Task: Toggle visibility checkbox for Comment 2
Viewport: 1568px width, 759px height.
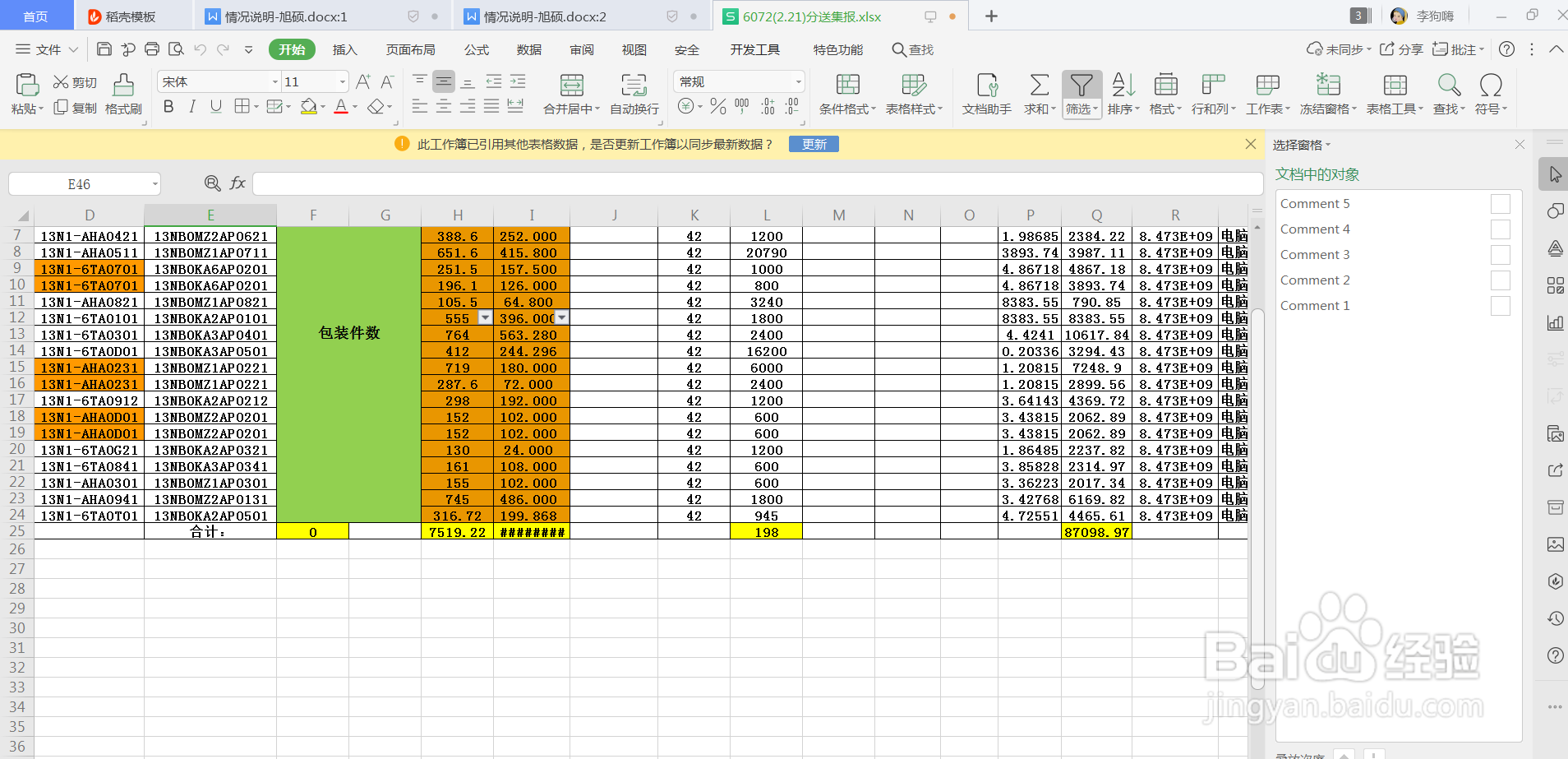Action: (x=1501, y=280)
